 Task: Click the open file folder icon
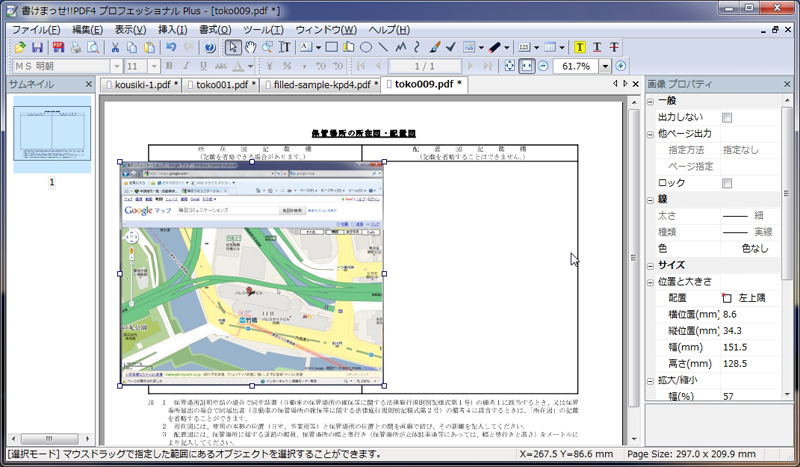20,47
